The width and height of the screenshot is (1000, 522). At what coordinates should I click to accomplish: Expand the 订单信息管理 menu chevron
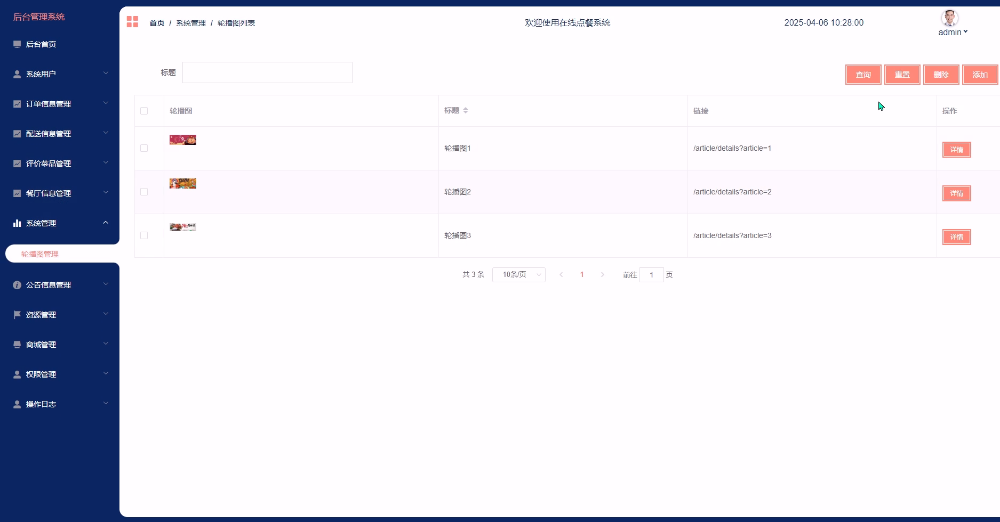[106, 103]
